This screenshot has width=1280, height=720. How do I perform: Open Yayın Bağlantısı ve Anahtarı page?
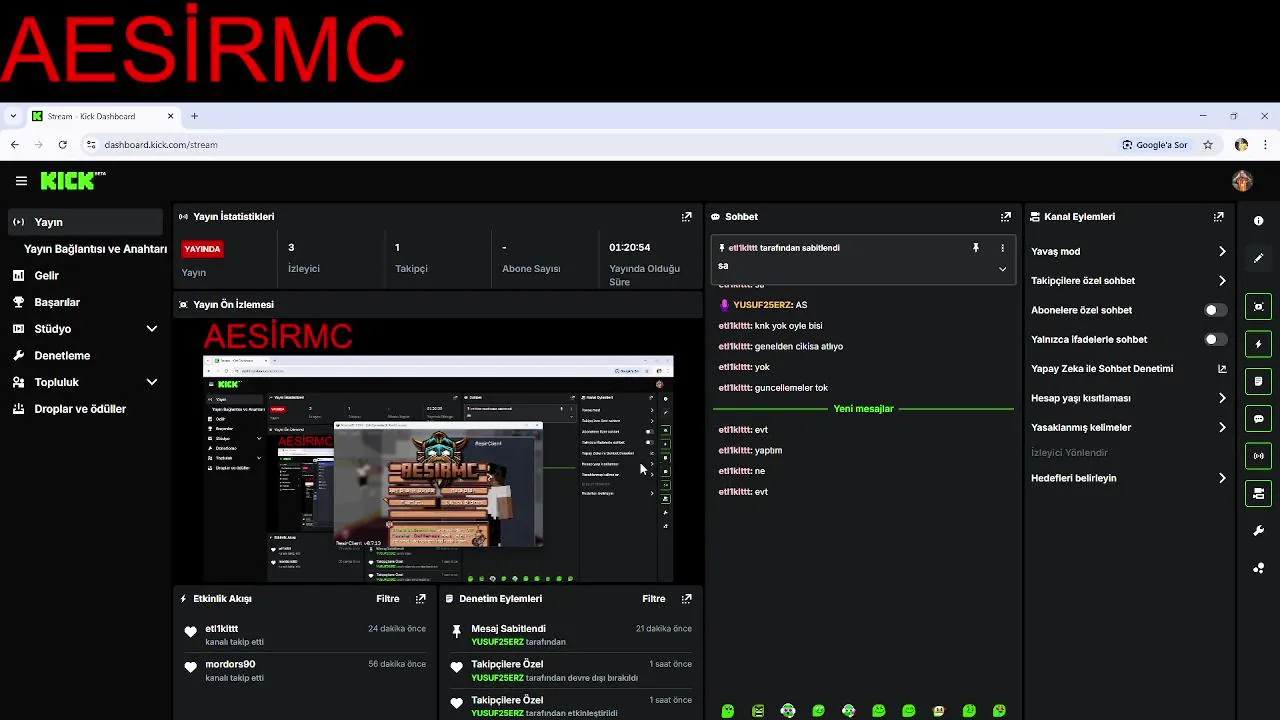click(95, 249)
